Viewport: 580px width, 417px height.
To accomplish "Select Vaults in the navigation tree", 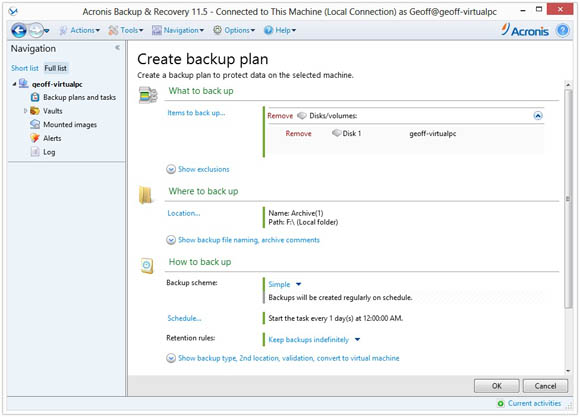I will 53,111.
